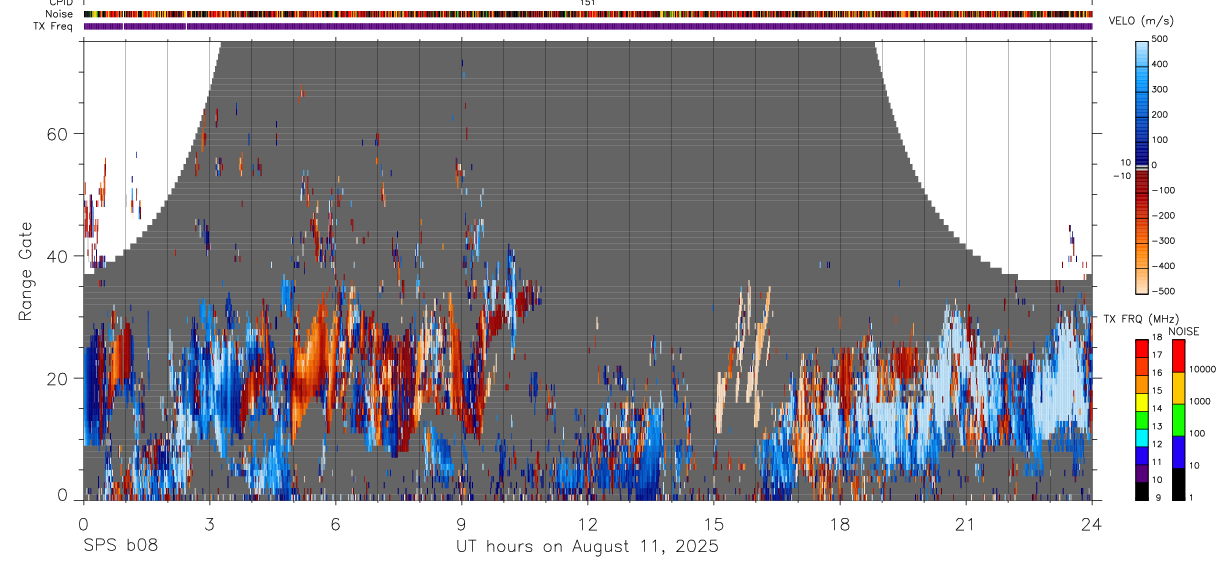The height and width of the screenshot is (567, 1228).
Task: Click the 'VELO (m/s)' legend title
Action: click(x=1141, y=21)
